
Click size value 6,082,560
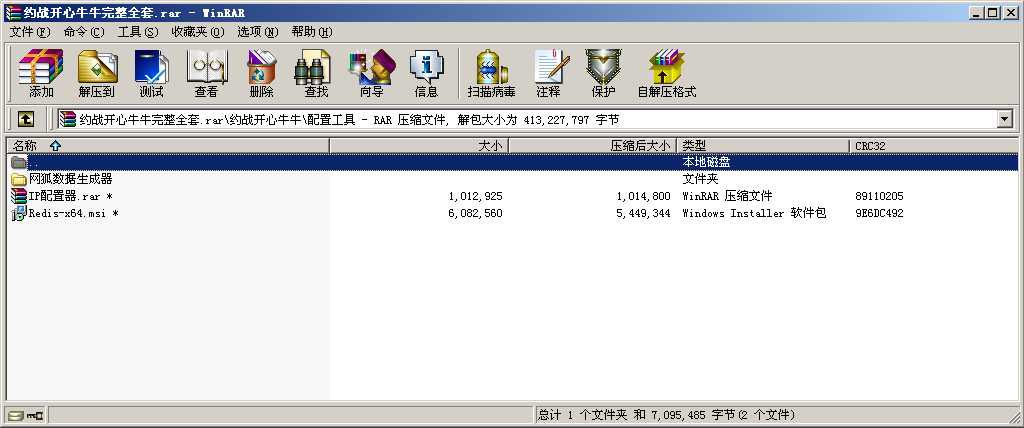(x=475, y=213)
